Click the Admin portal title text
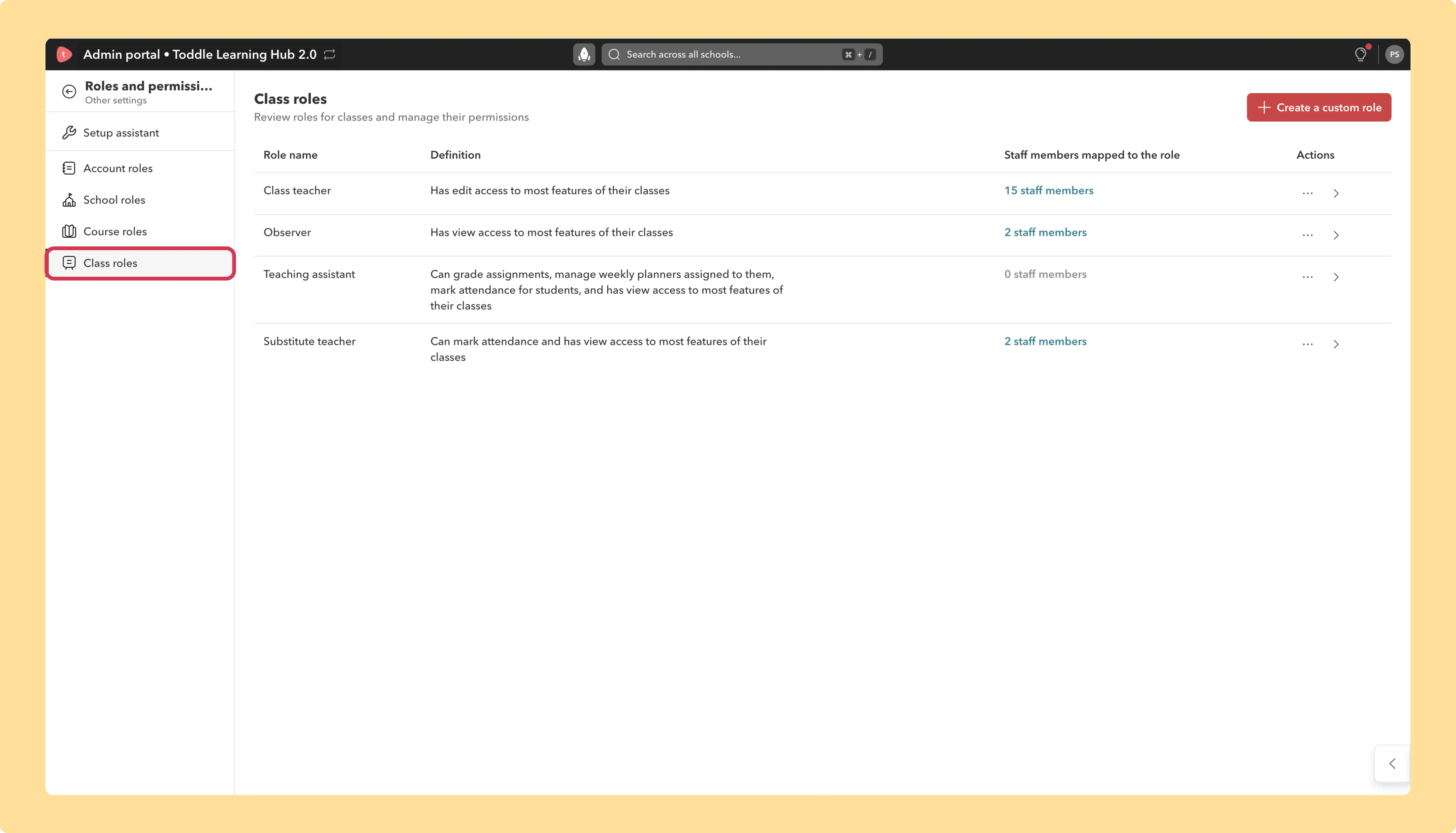 pos(200,54)
